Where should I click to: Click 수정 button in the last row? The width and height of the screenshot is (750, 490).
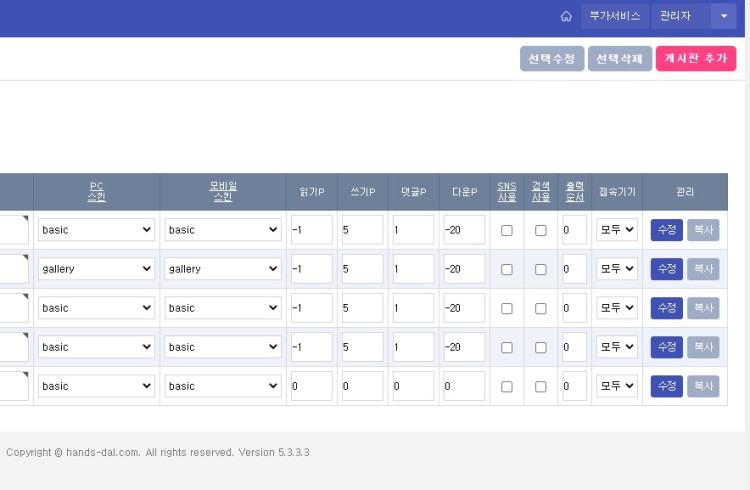(666, 386)
